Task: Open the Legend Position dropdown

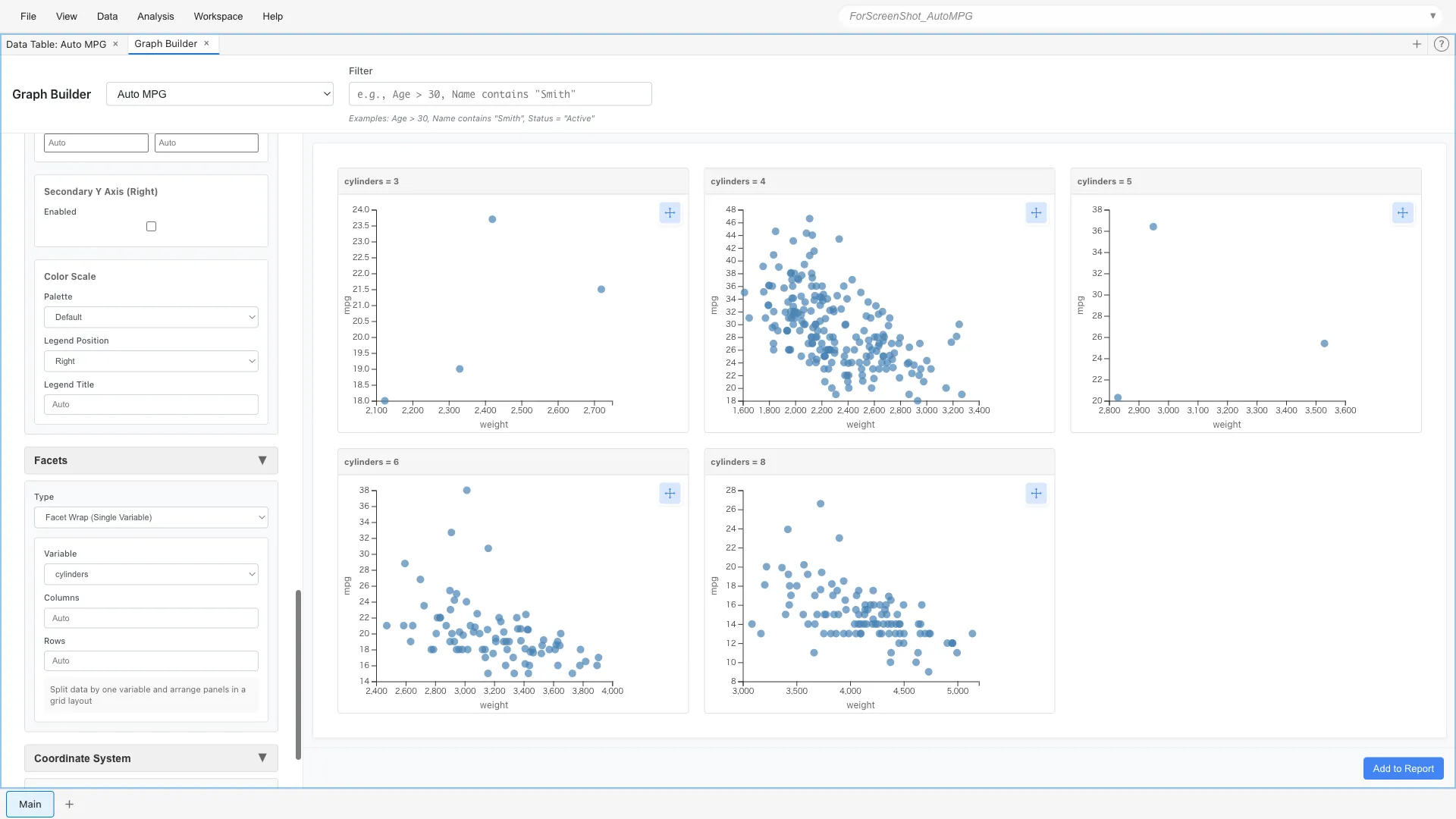Action: 151,361
